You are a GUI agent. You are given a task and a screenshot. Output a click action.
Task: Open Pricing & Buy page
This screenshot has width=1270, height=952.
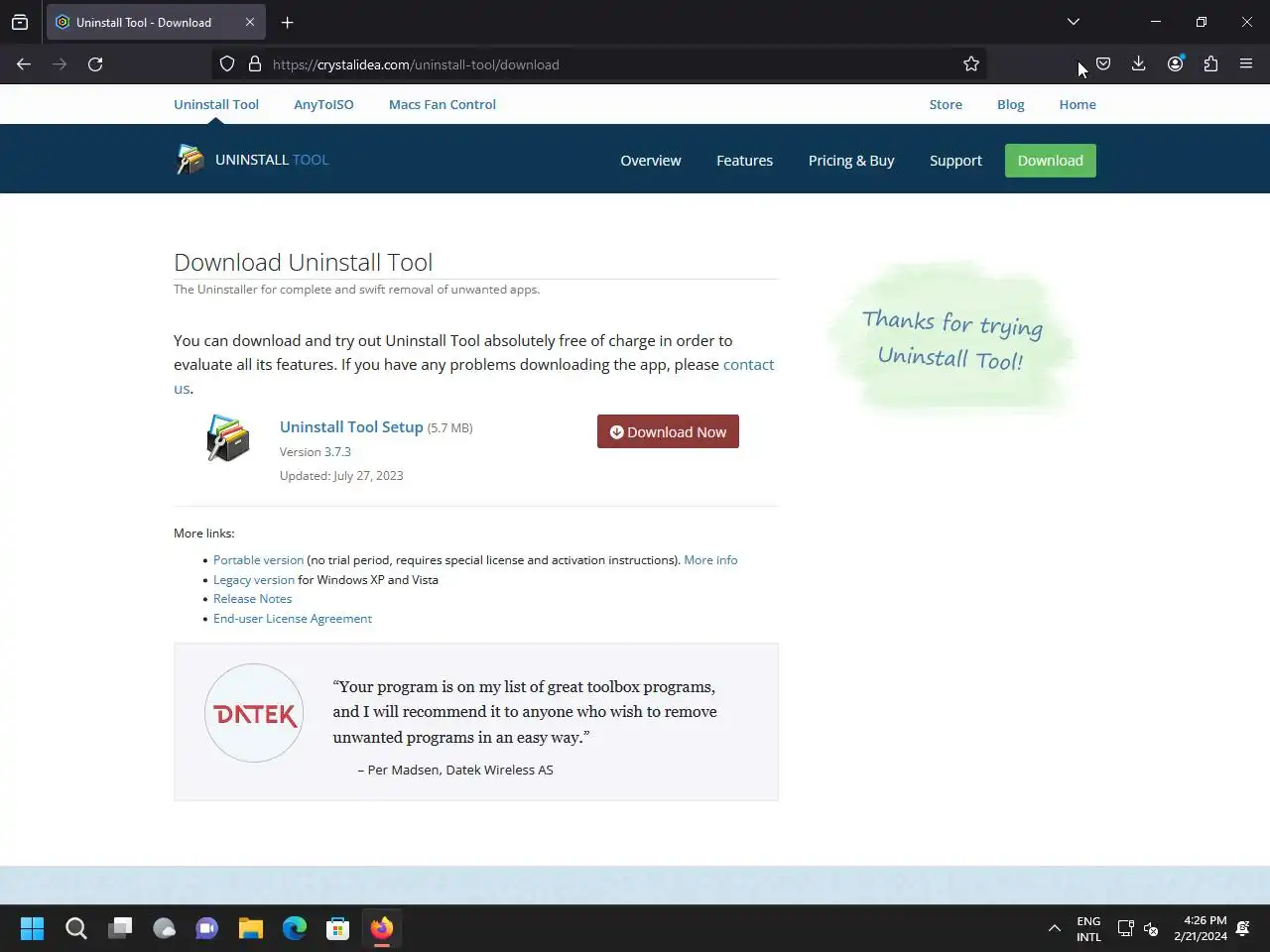coord(851,161)
